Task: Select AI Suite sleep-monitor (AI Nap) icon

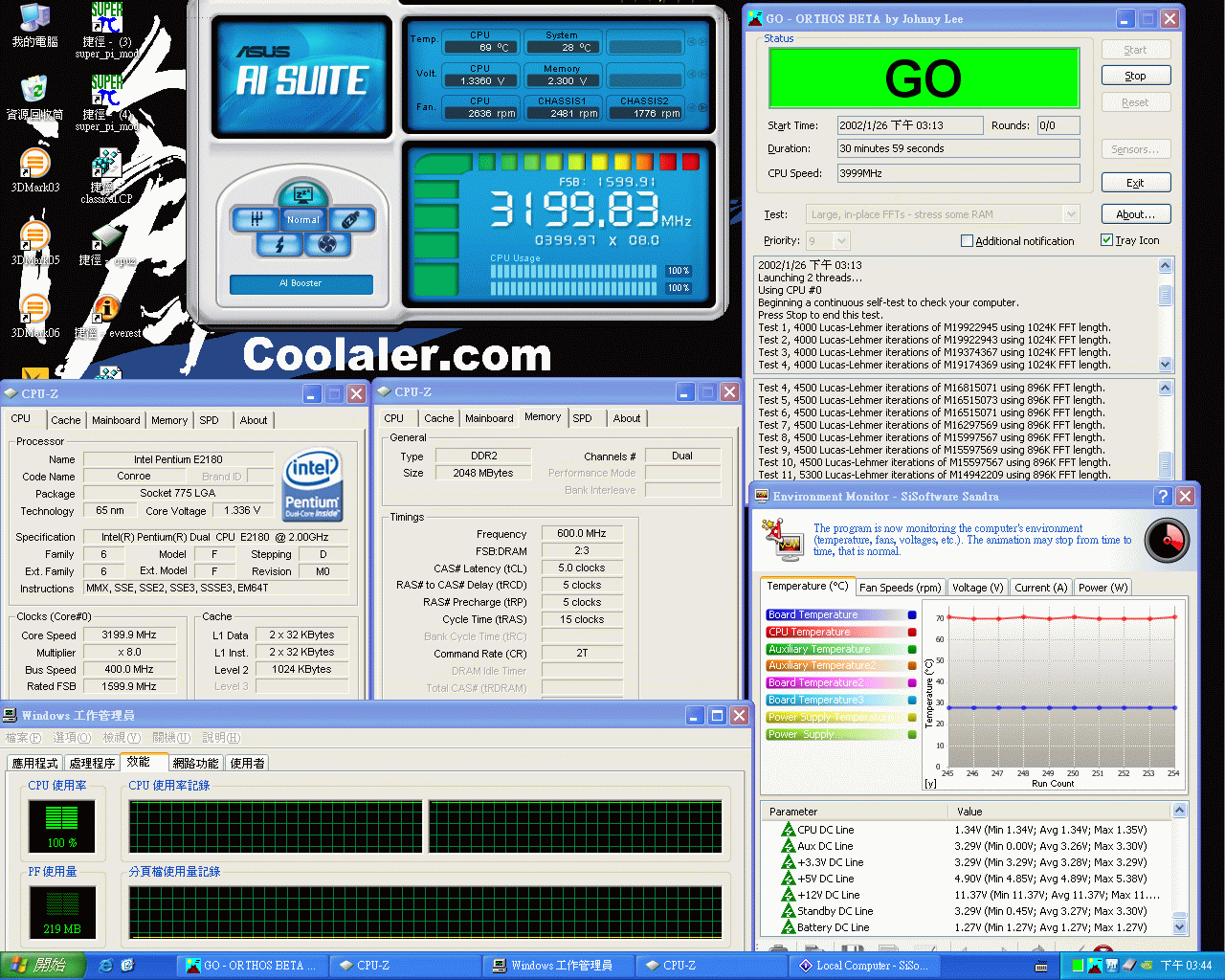Action: pos(303,194)
